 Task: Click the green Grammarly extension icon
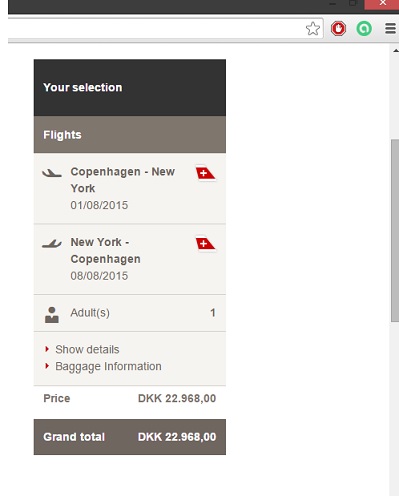pos(364,28)
